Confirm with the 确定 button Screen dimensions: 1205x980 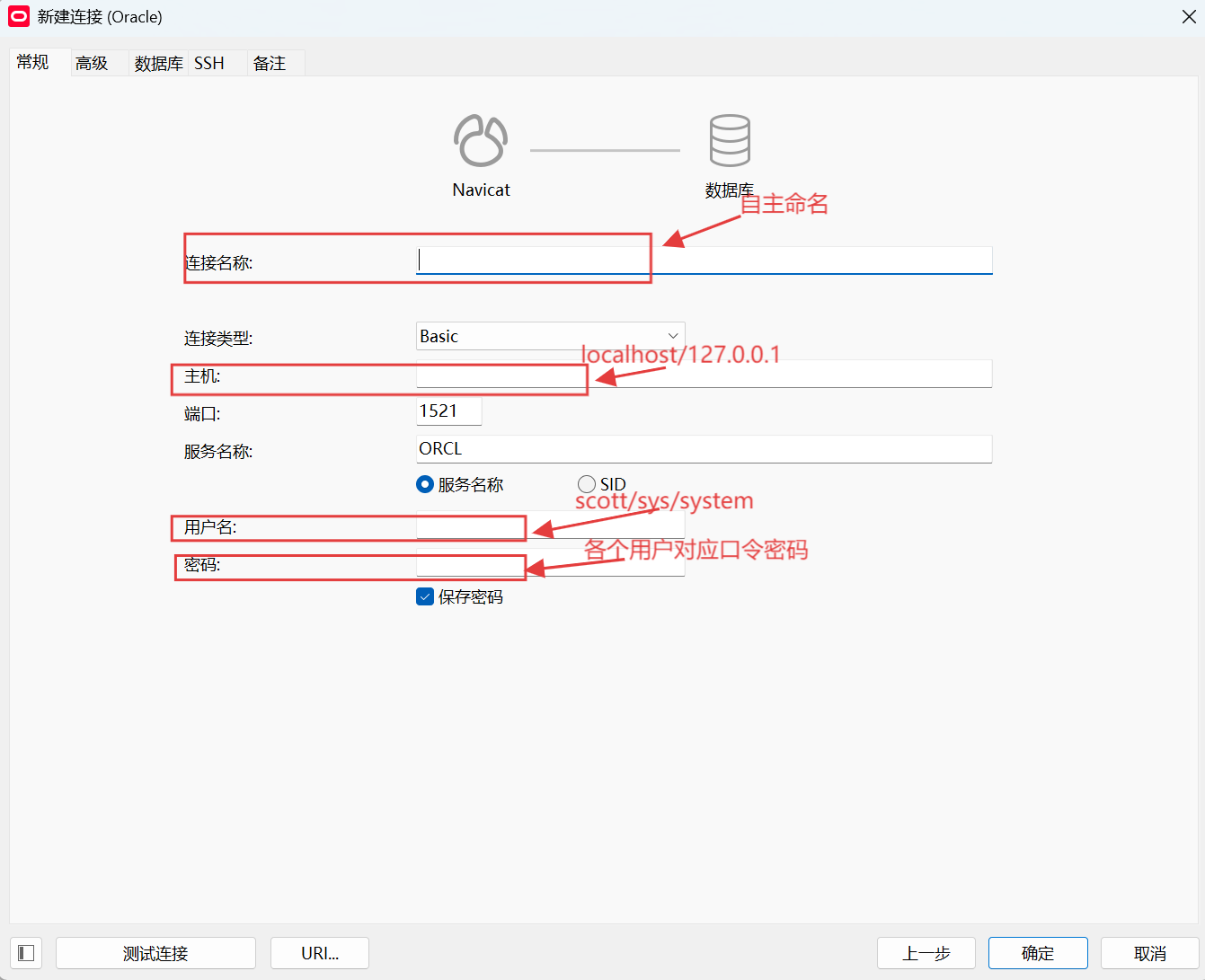(1038, 953)
